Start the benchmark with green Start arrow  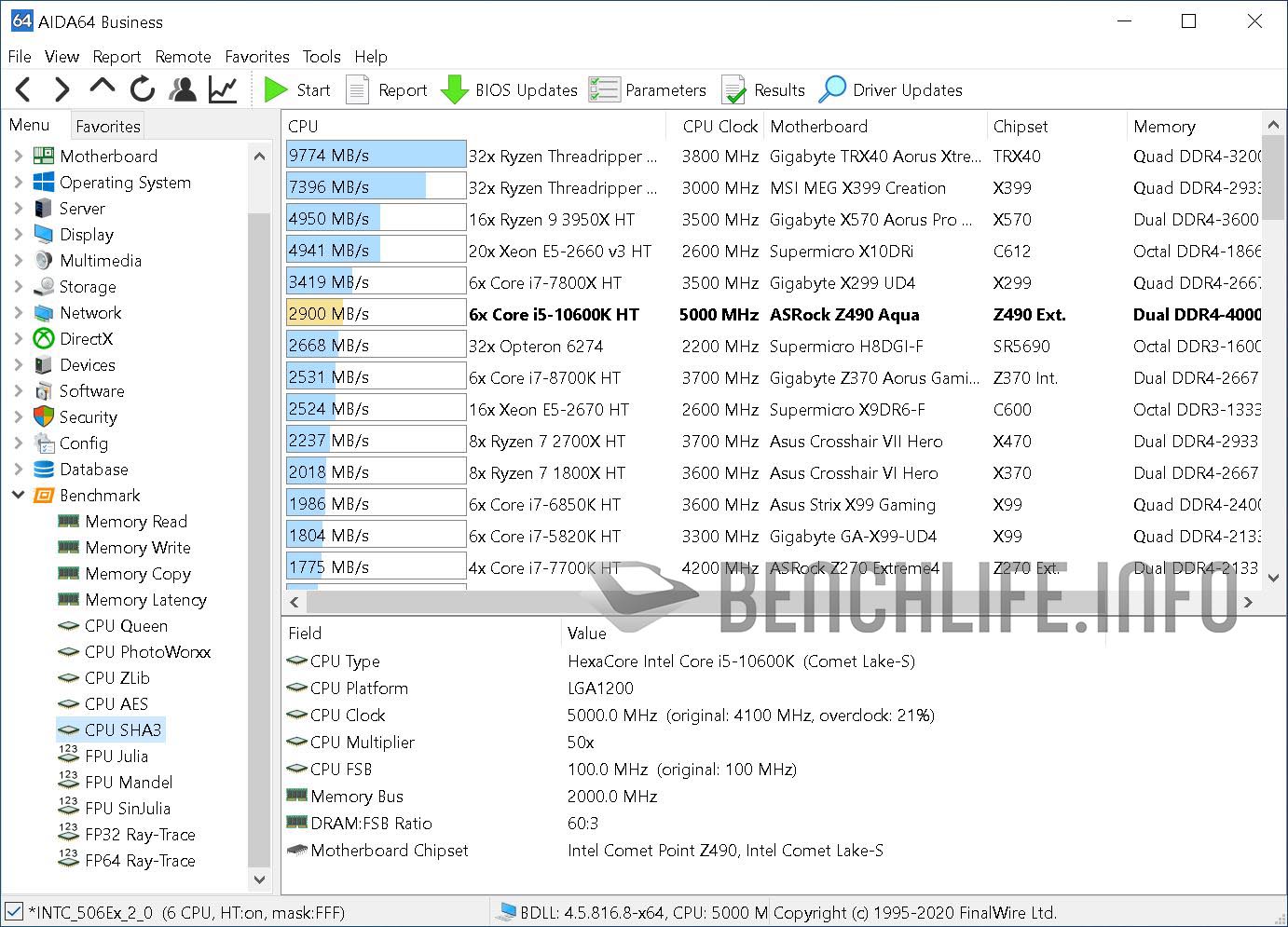(276, 89)
